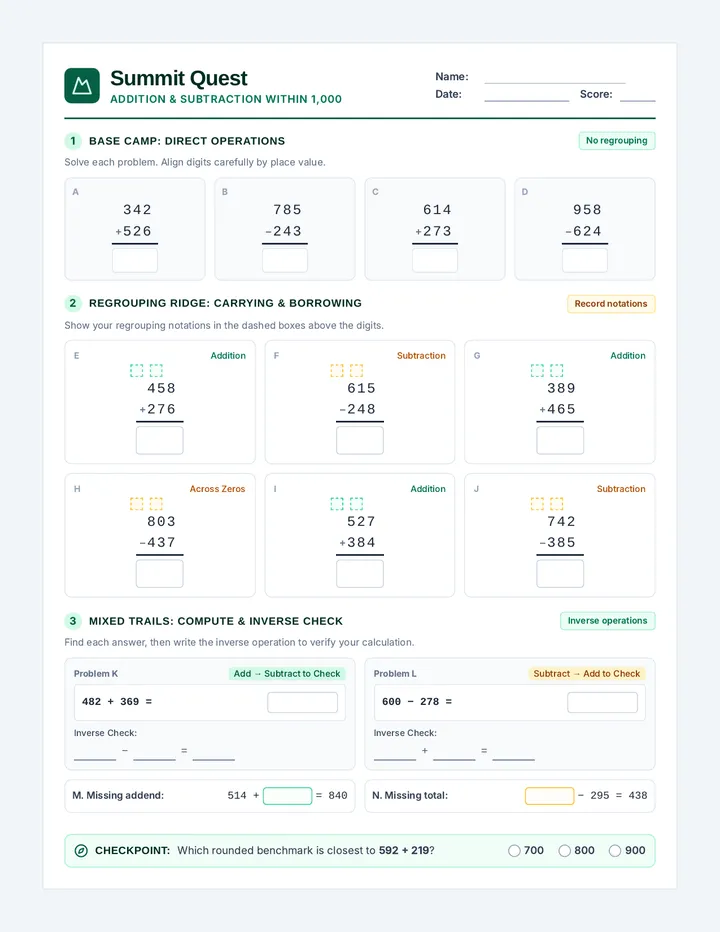Click the No regrouping badge
This screenshot has height=932, width=720.
point(617,141)
